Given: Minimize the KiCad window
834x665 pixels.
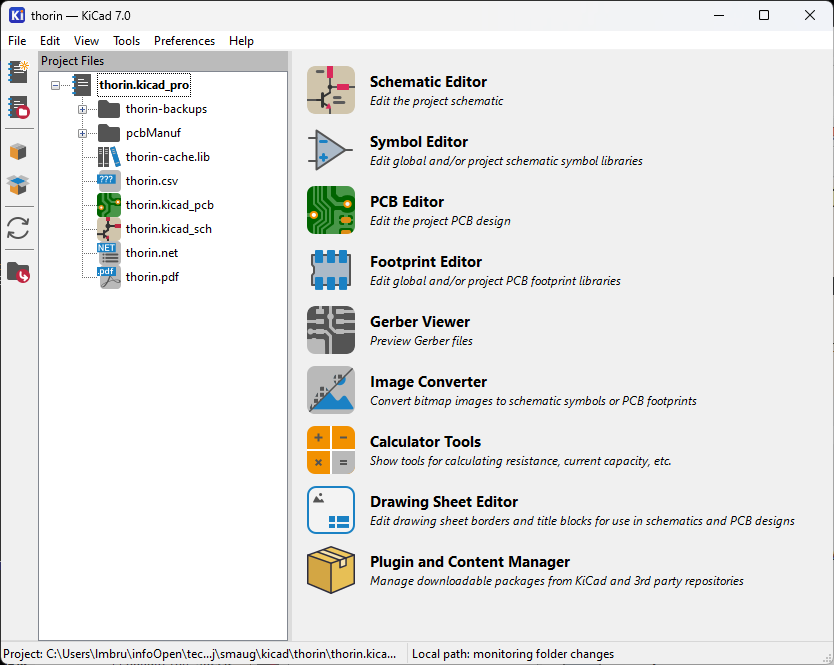Looking at the screenshot, I should pyautogui.click(x=719, y=15).
